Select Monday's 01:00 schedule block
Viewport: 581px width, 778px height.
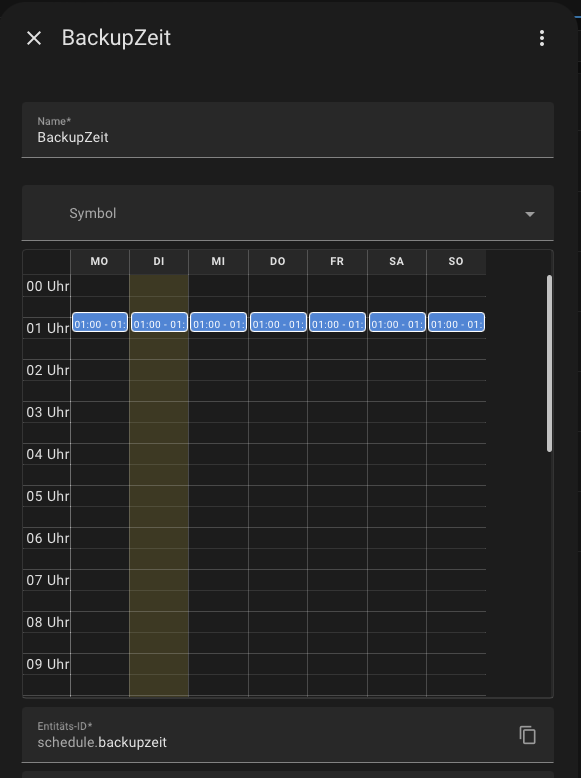(100, 322)
